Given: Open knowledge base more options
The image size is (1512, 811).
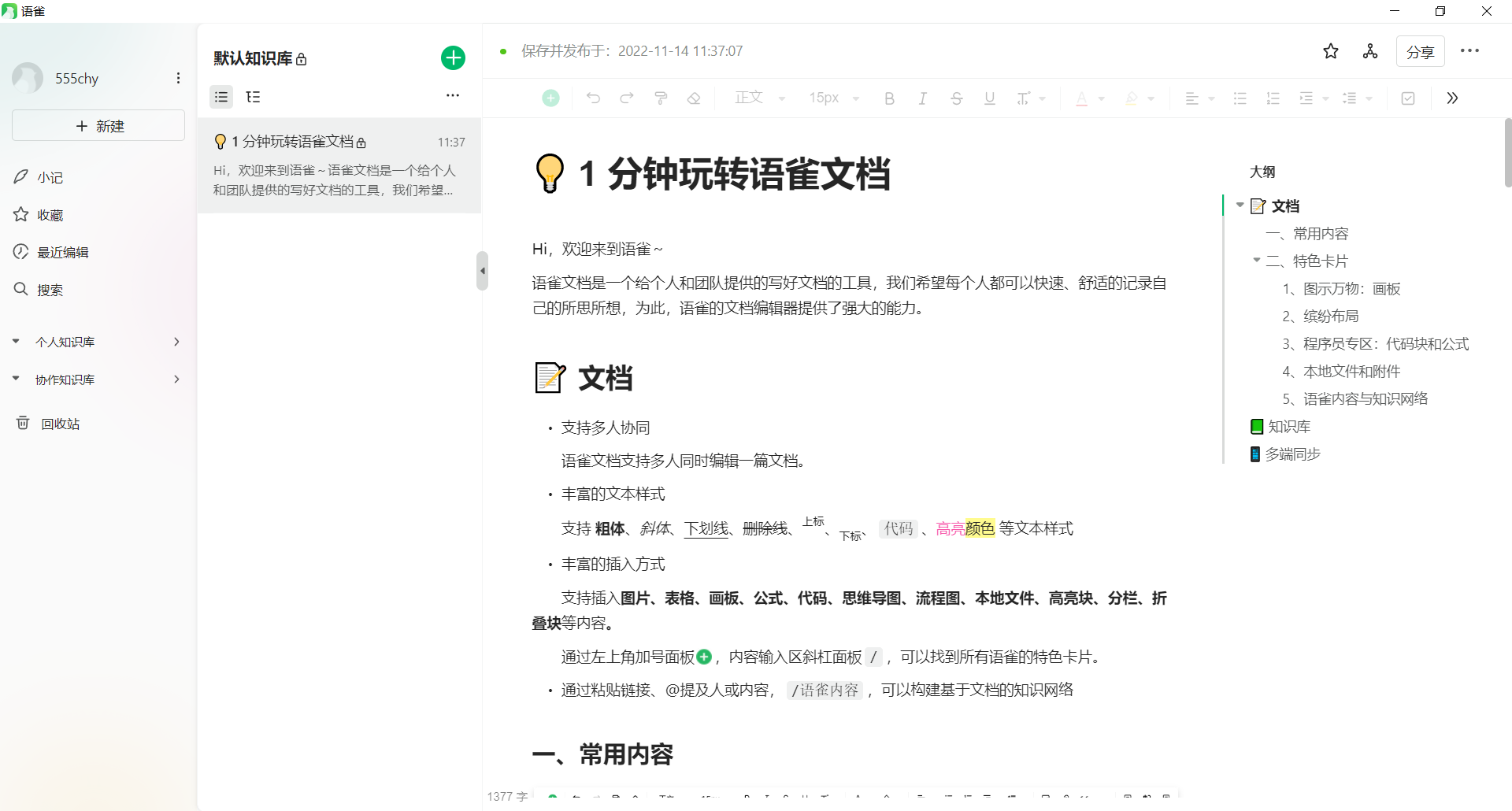Looking at the screenshot, I should pyautogui.click(x=453, y=95).
